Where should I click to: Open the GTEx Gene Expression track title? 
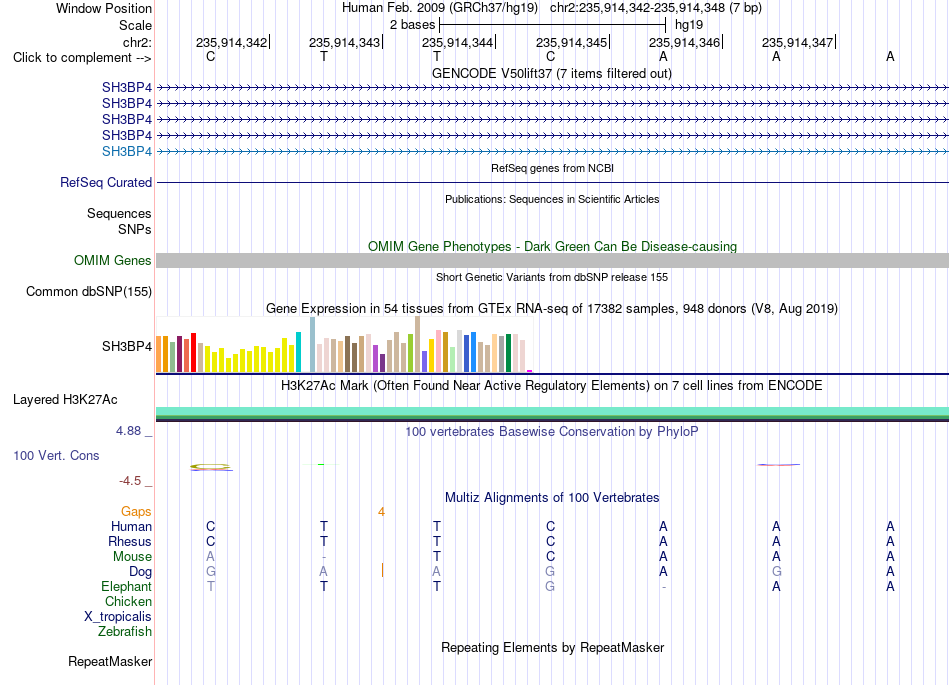[x=552, y=309]
